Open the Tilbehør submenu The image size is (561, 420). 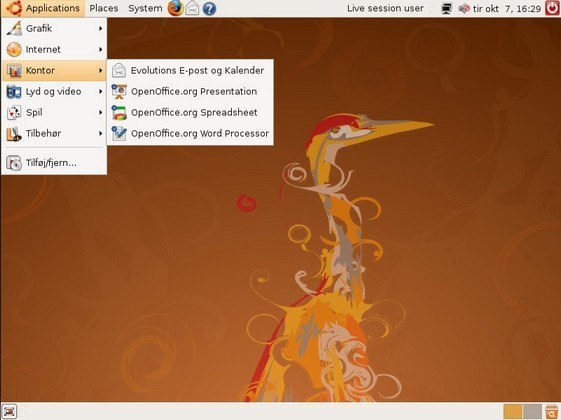click(x=54, y=134)
